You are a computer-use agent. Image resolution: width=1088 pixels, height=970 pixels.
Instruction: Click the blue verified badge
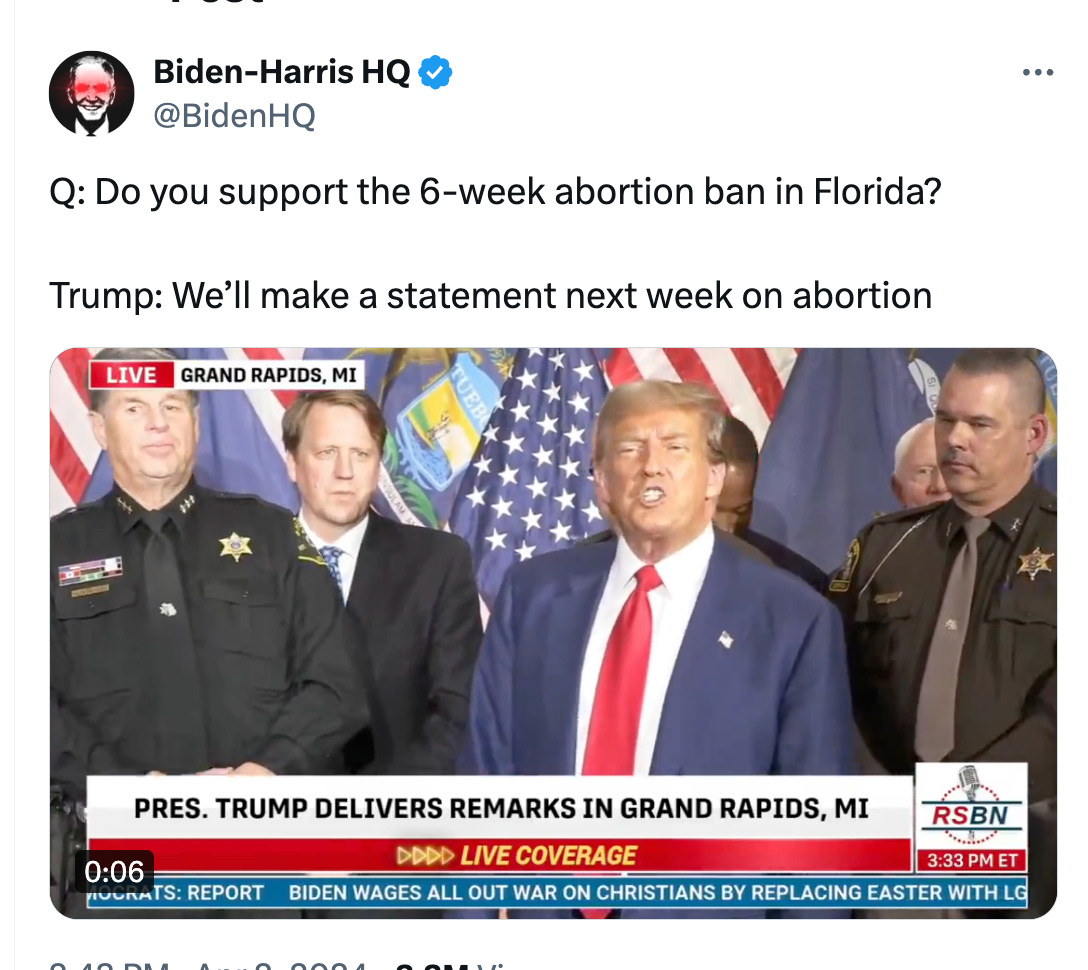(x=435, y=72)
